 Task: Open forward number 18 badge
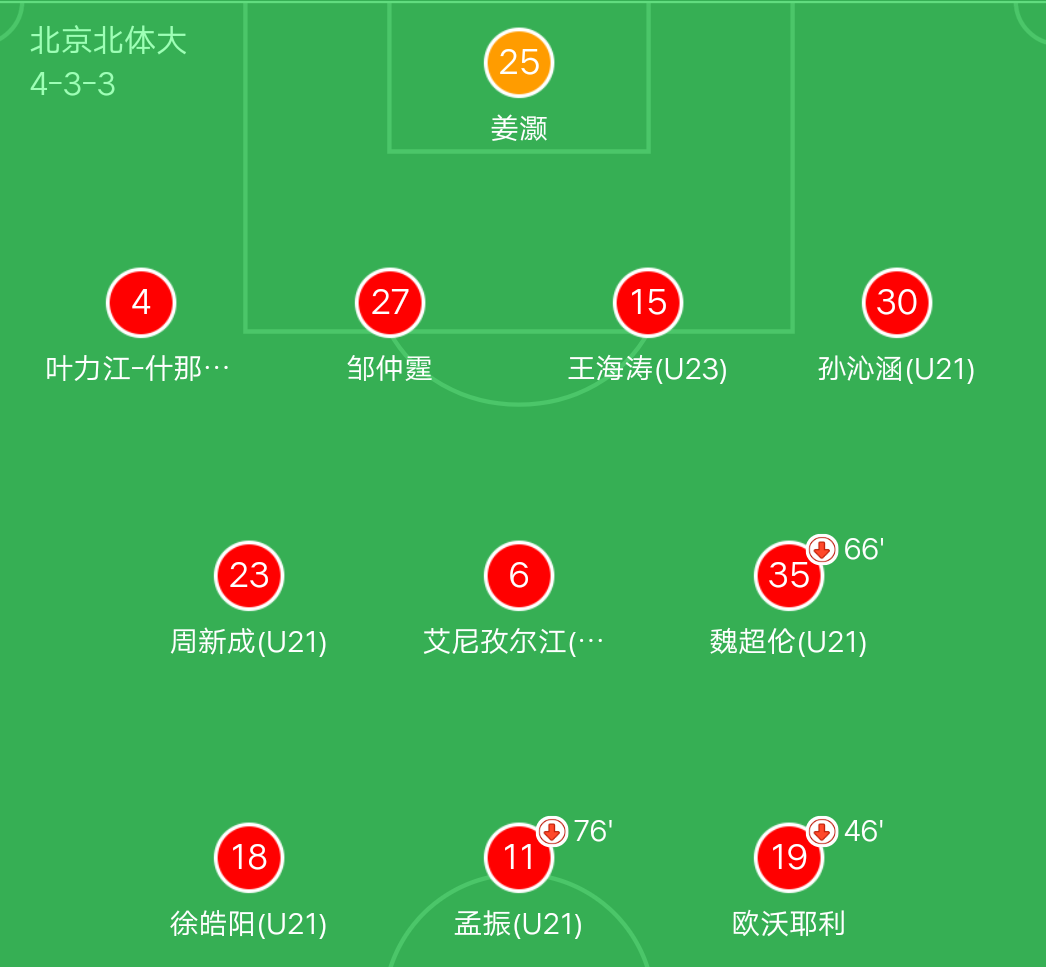(x=249, y=857)
